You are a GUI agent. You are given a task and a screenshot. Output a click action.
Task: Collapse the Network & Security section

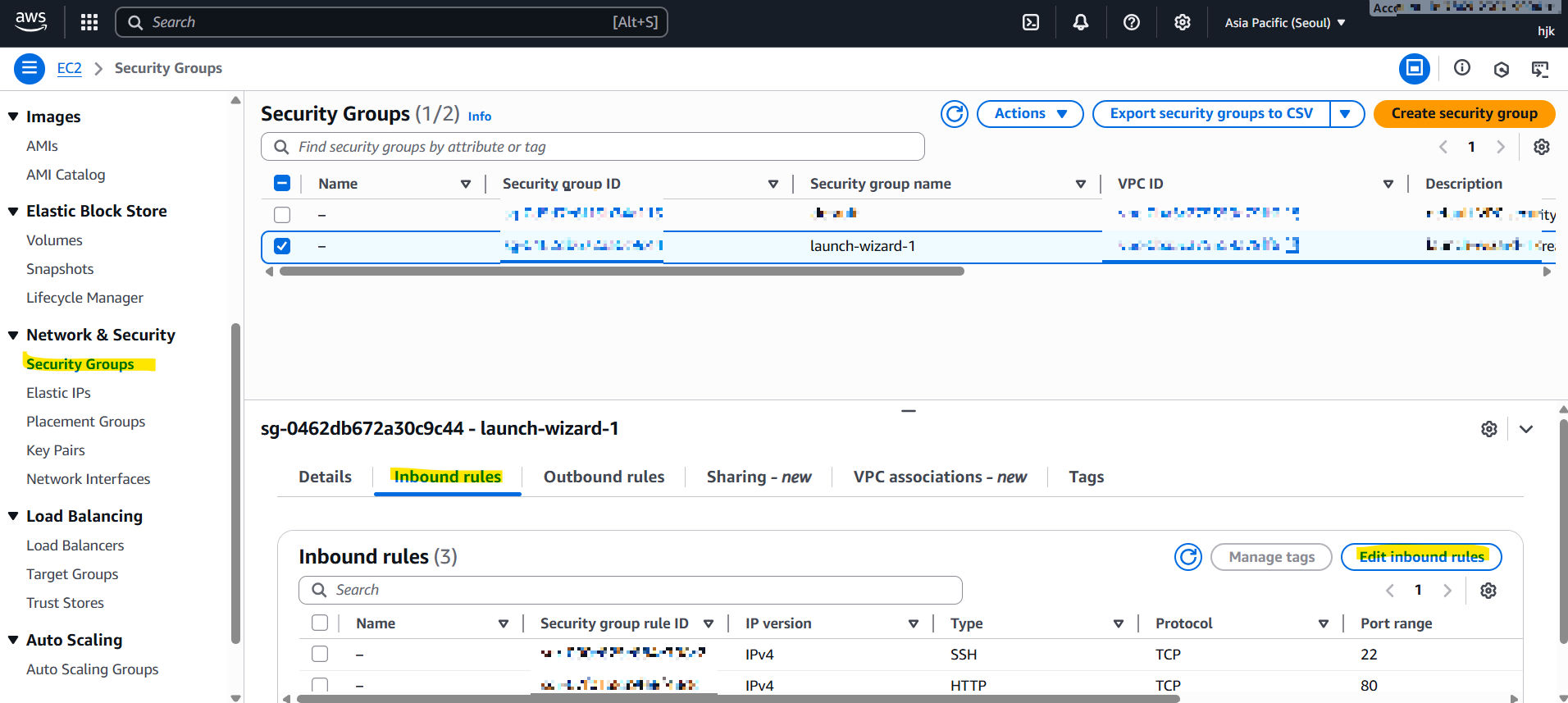(13, 335)
